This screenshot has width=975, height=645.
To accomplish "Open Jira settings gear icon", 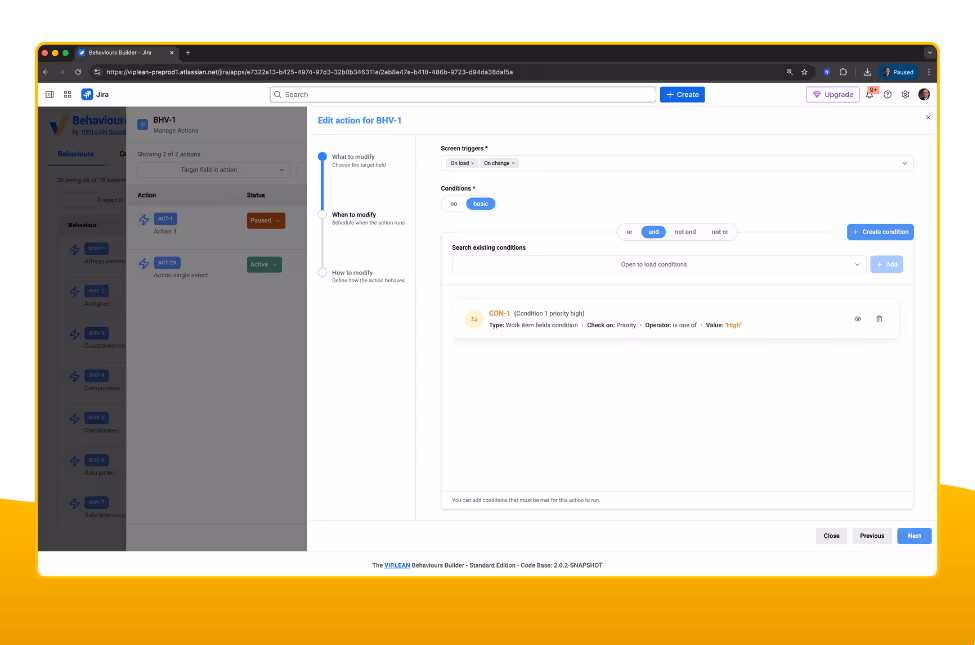I will point(905,95).
